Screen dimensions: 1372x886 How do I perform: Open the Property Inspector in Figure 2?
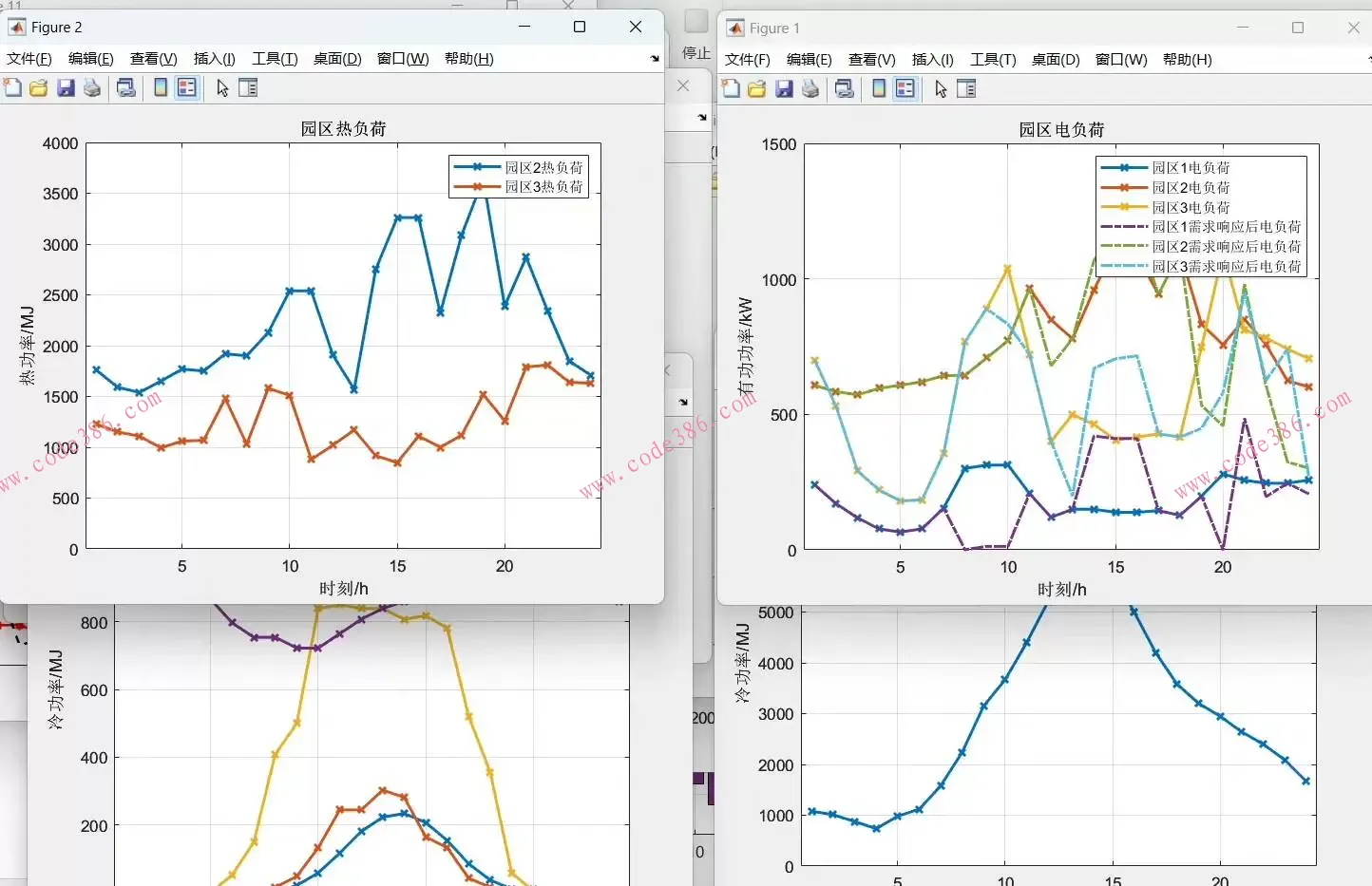pyautogui.click(x=248, y=88)
